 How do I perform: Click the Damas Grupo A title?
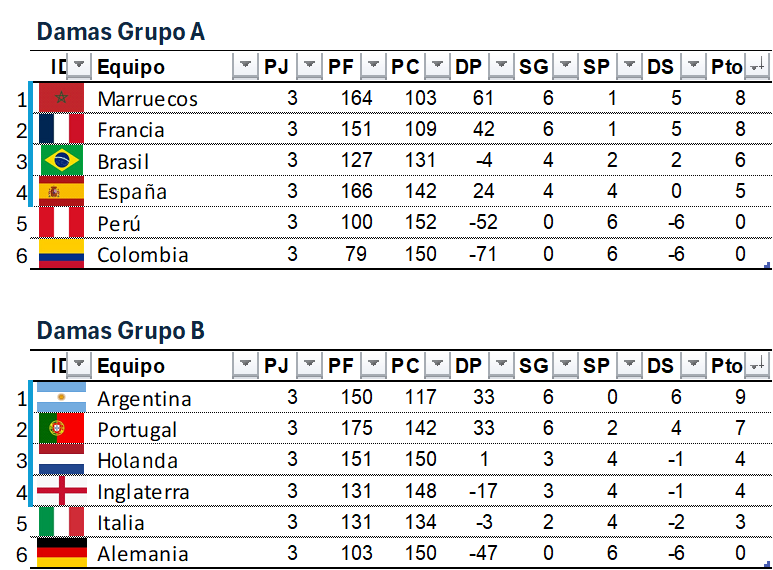[x=120, y=32]
